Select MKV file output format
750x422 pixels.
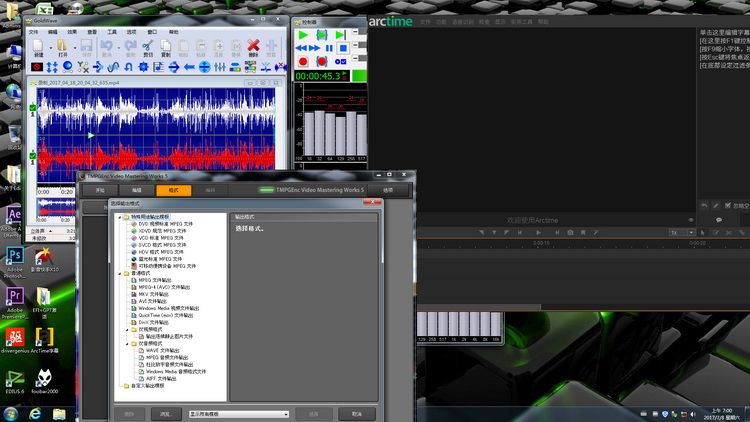click(154, 294)
